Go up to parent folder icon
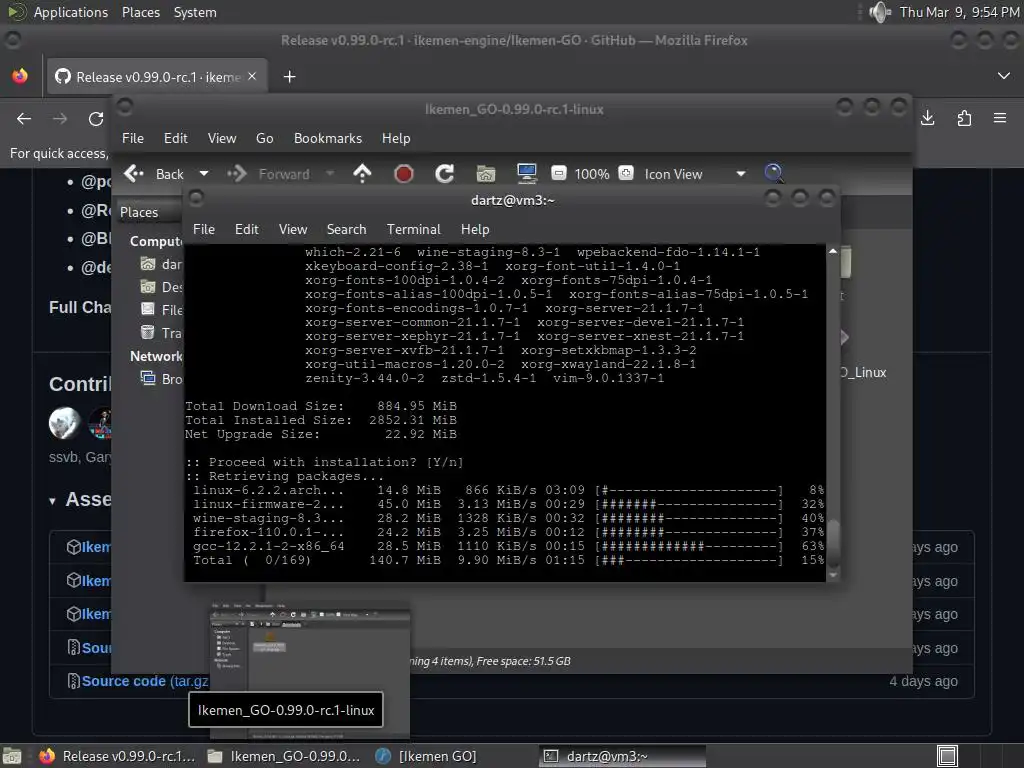This screenshot has height=768, width=1024. (362, 174)
